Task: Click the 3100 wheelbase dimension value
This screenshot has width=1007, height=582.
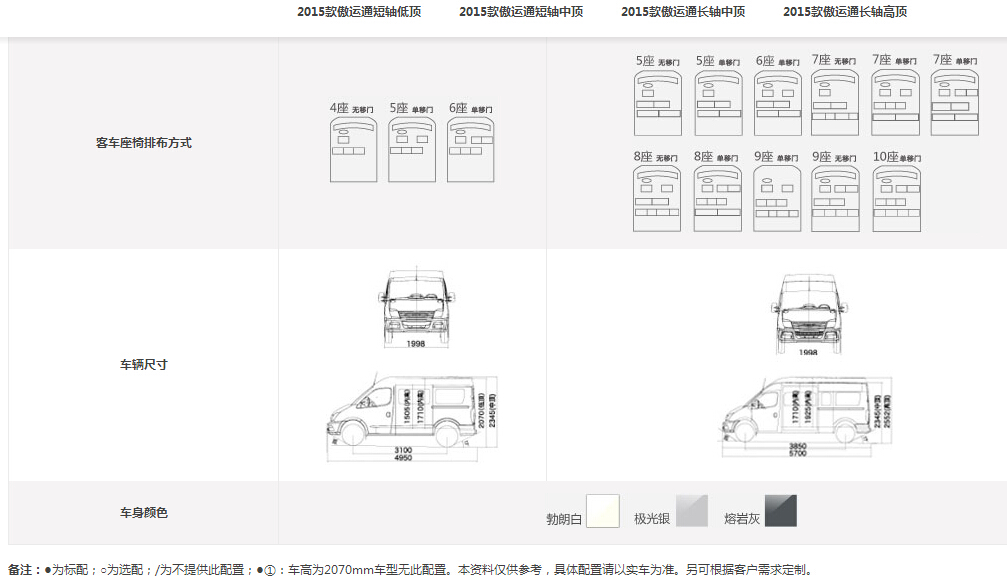Action: tap(403, 450)
